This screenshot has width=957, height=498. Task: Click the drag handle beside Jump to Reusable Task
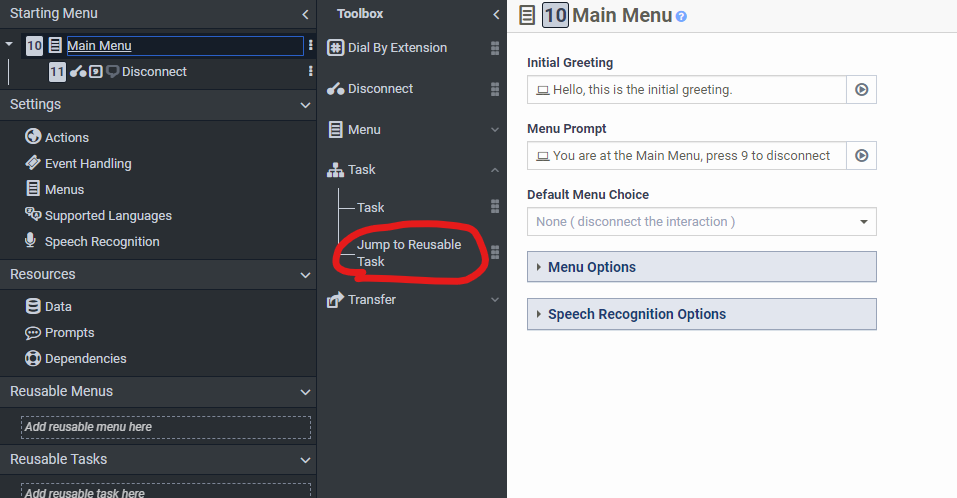pos(494,253)
